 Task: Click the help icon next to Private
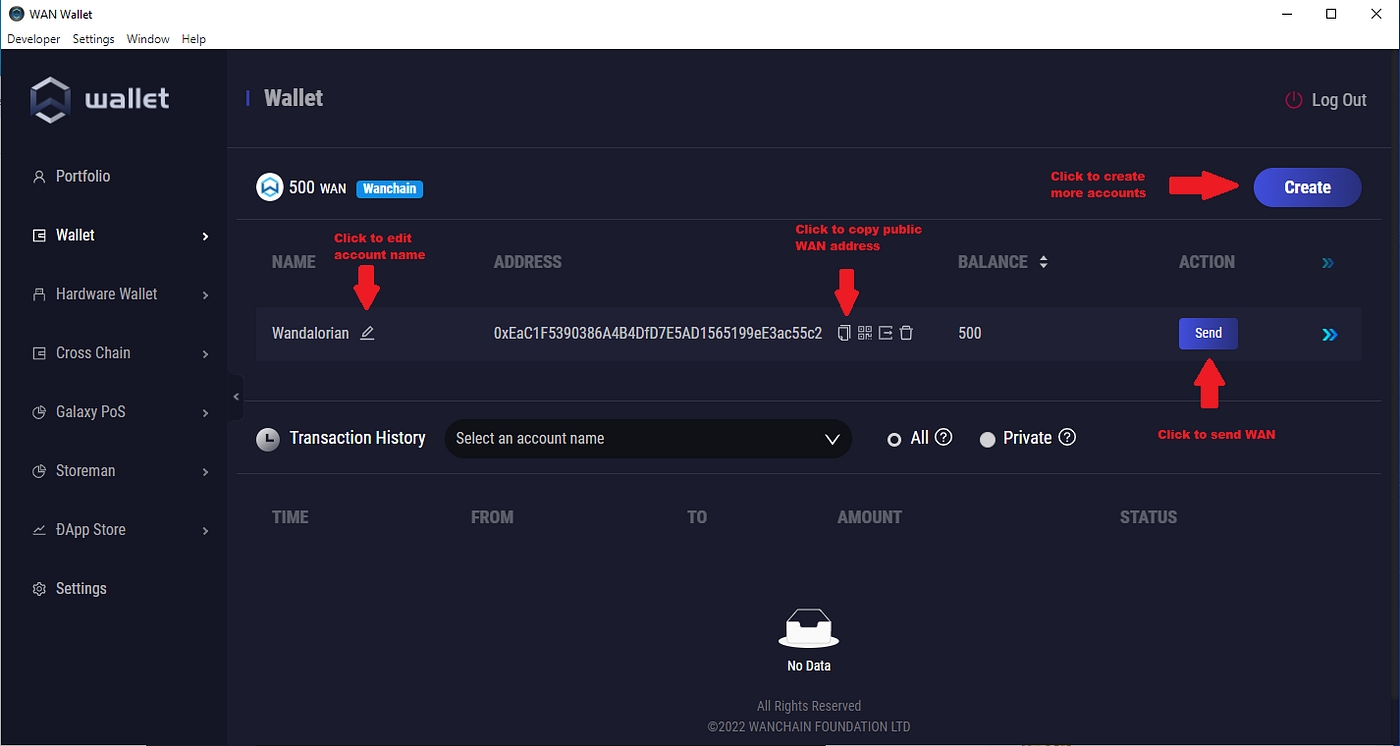1067,437
